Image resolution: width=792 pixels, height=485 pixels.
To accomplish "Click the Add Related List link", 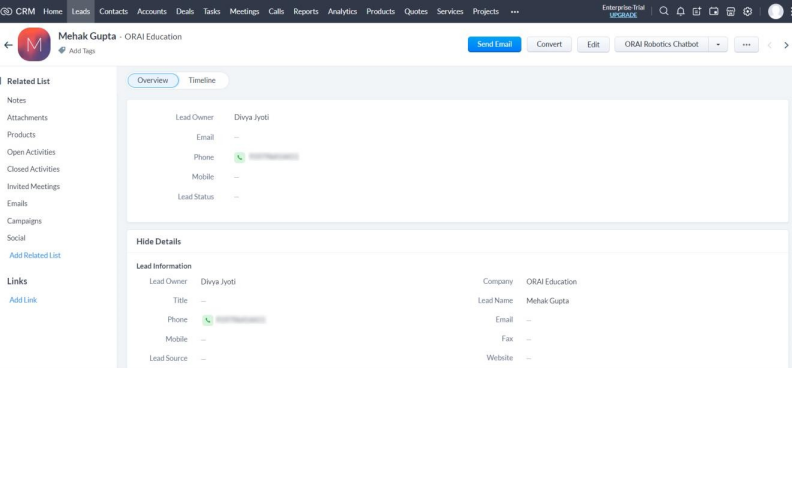I will [x=35, y=255].
